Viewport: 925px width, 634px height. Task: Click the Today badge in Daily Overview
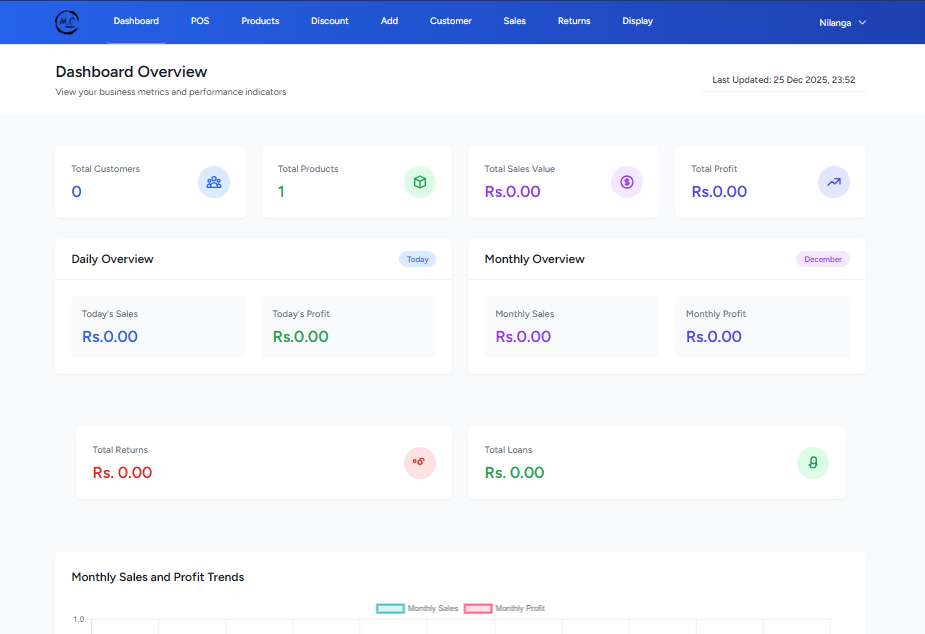tap(417, 259)
